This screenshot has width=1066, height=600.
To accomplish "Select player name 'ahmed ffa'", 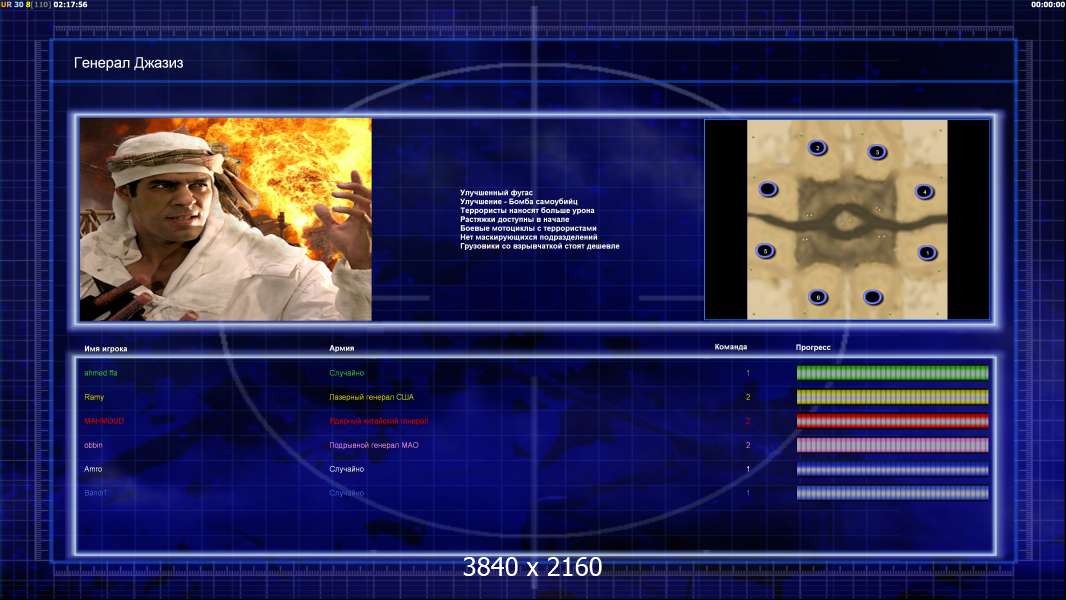I will (x=101, y=373).
